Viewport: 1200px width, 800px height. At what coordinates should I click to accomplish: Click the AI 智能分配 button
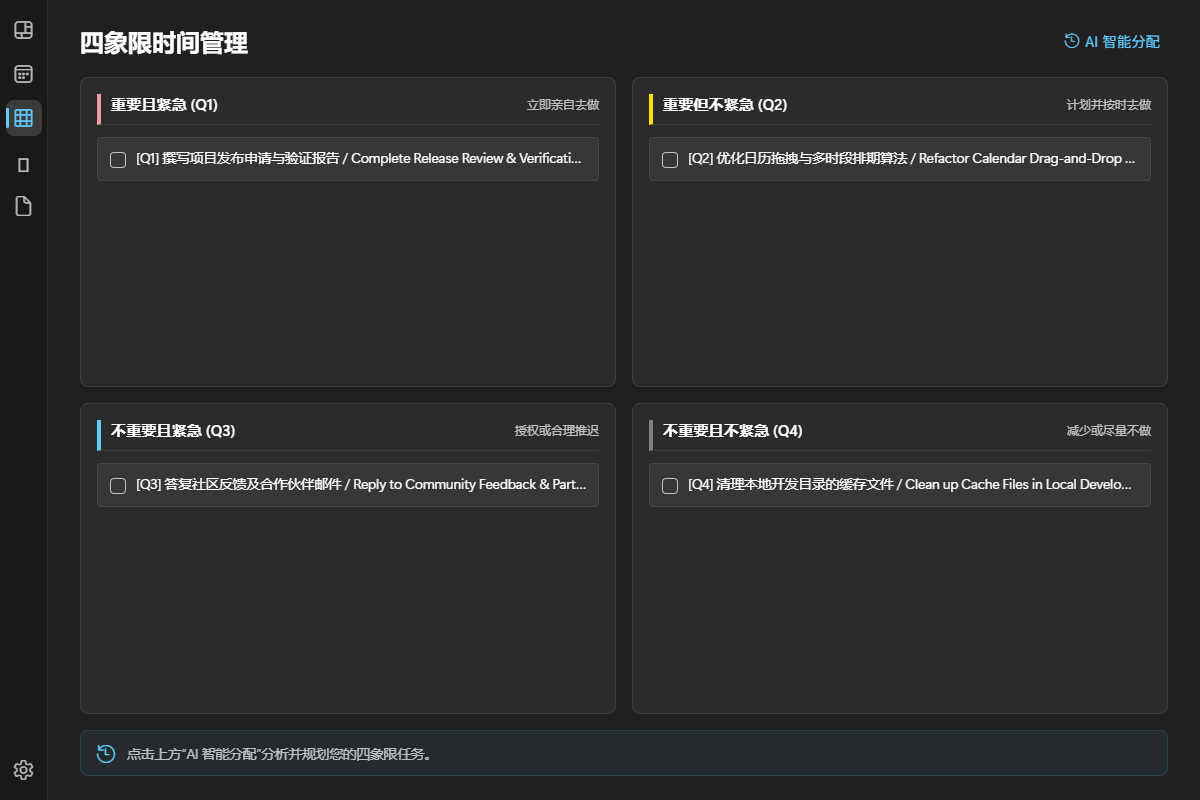pyautogui.click(x=1112, y=41)
